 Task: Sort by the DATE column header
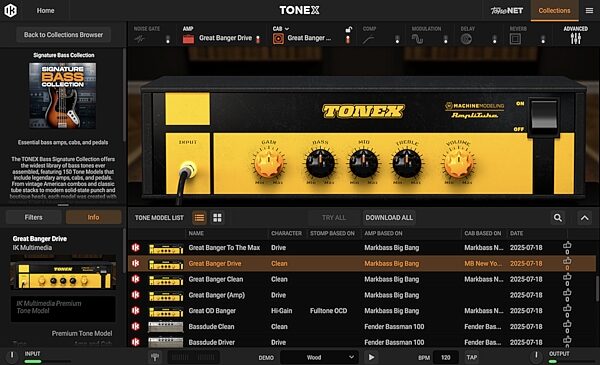pos(516,233)
